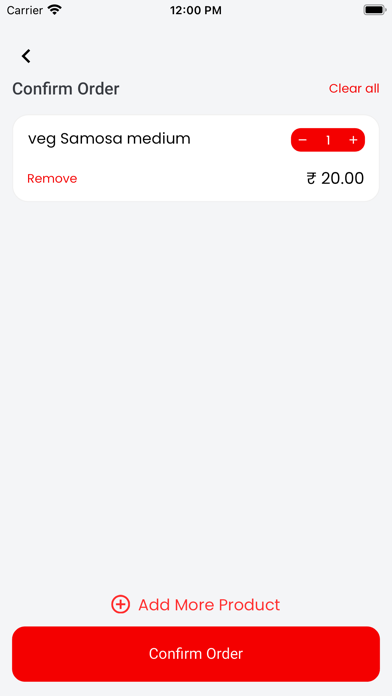Tap the Carrier label in status bar
The image size is (392, 696).
coord(25,10)
